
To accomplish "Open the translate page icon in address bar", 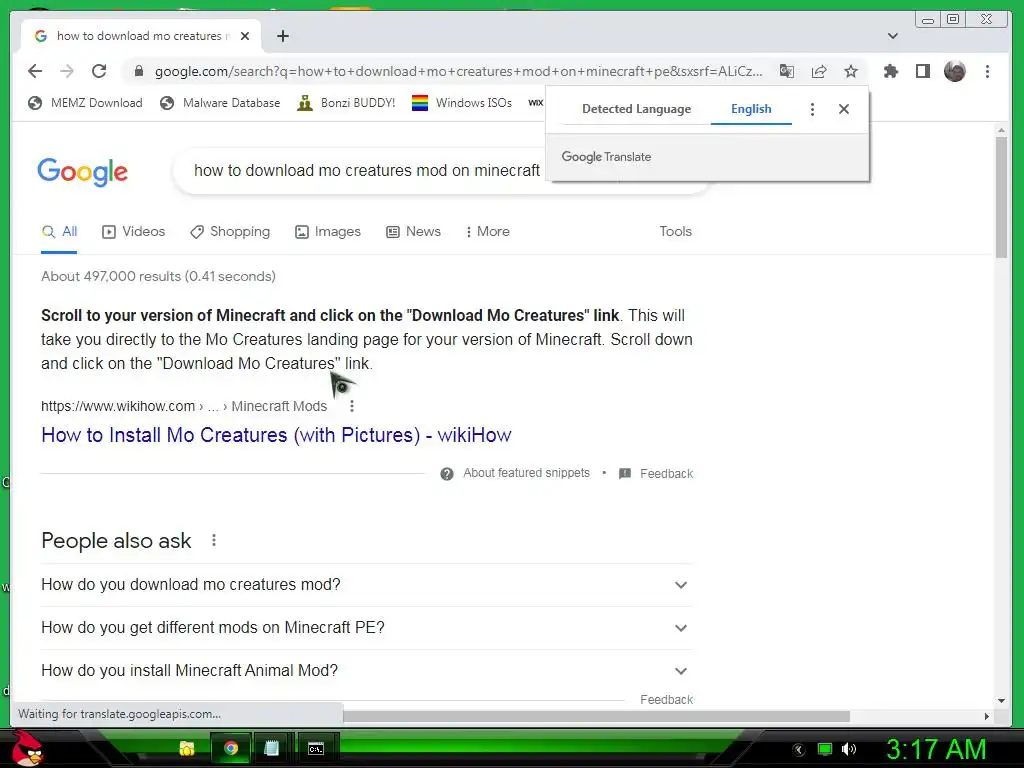I will 787,71.
